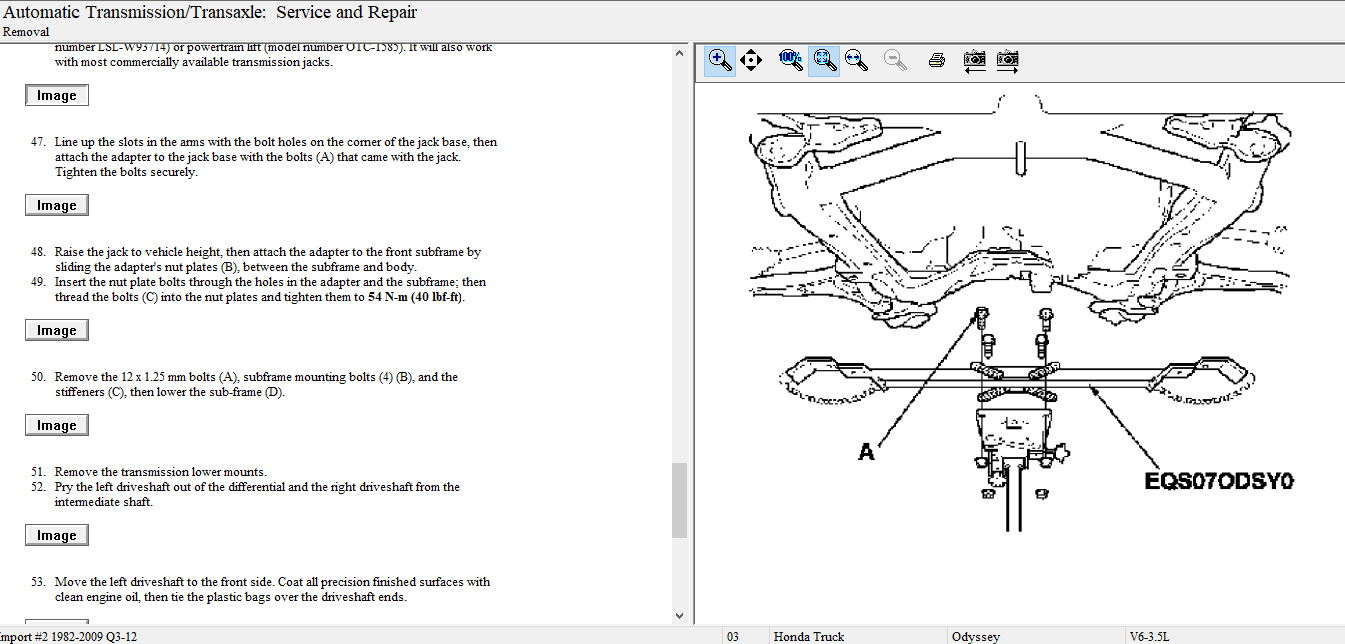Click the greyed zoom-out magnifier
Viewport: 1345px width, 644px height.
[896, 60]
